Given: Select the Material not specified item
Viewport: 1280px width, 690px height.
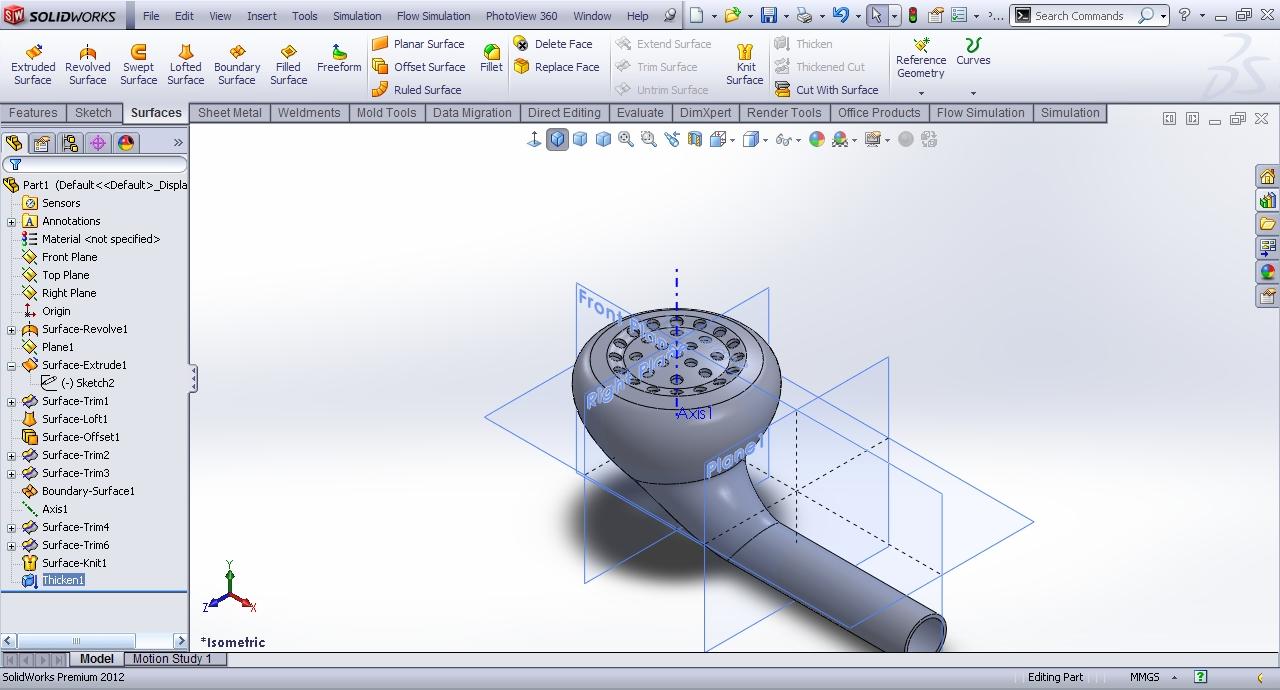Looking at the screenshot, I should tap(100, 239).
